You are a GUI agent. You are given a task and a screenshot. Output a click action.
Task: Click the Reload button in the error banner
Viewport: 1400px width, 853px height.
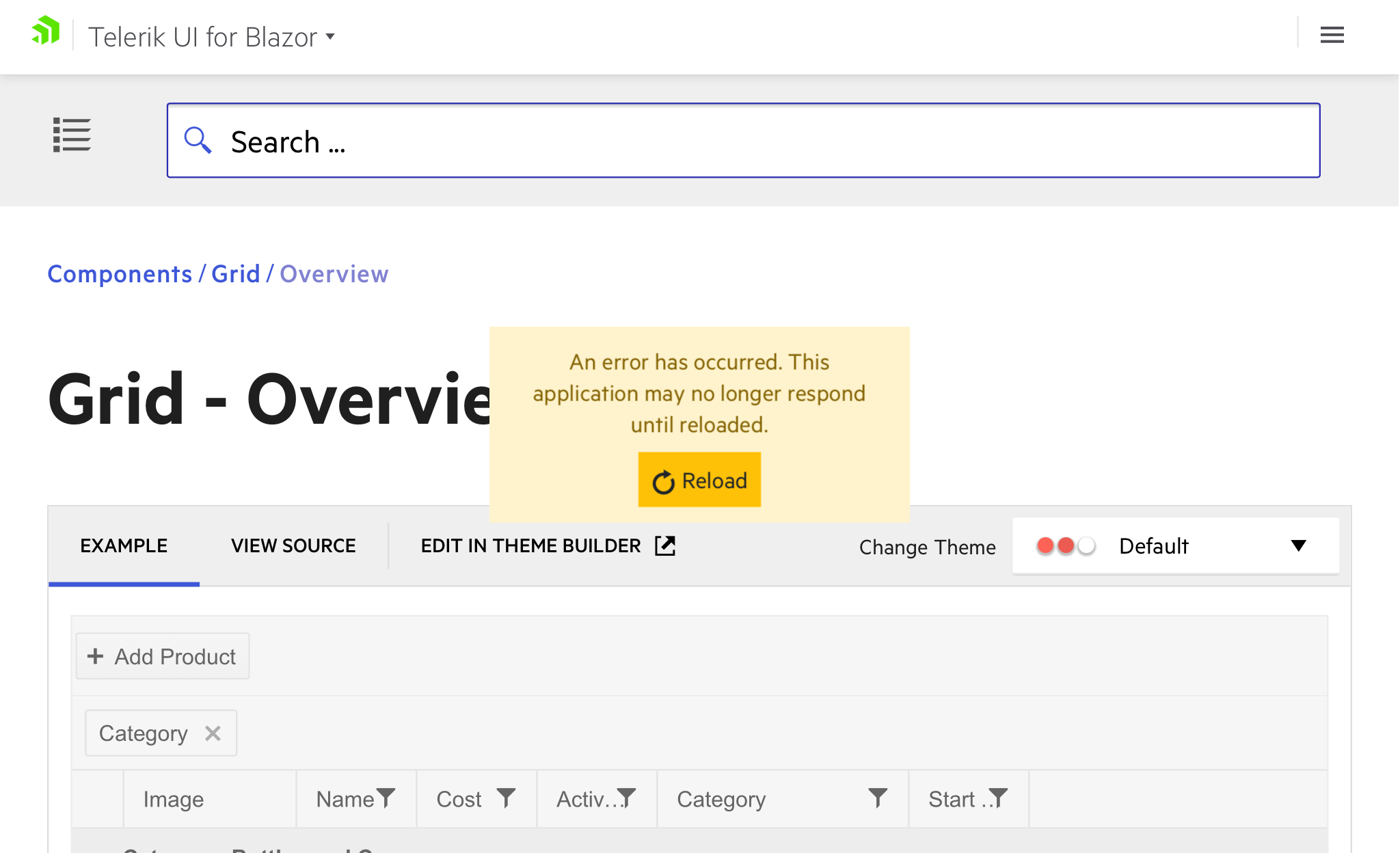coord(699,480)
